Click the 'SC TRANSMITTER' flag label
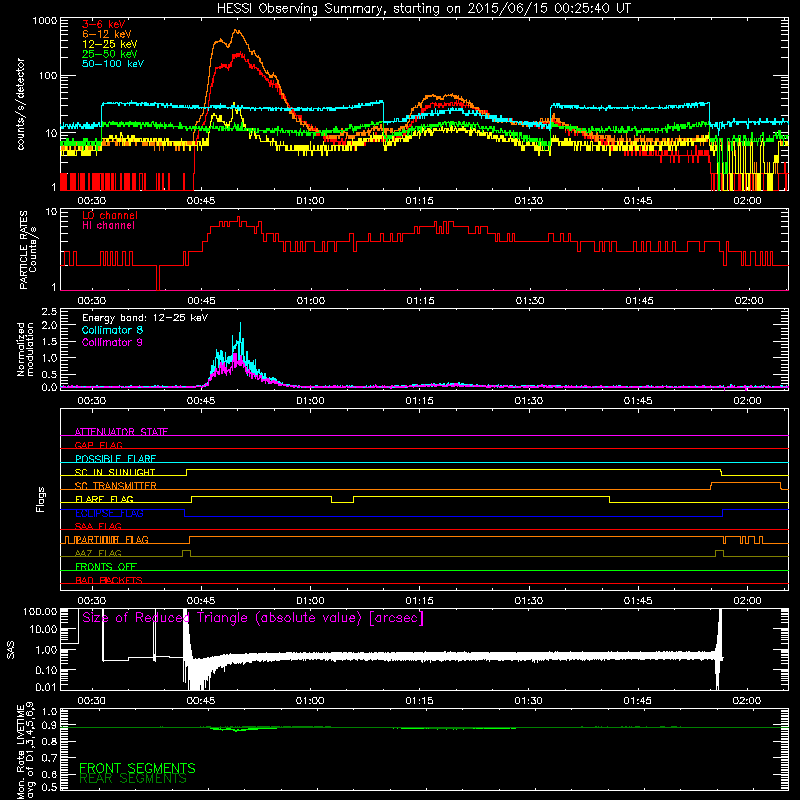800x800 pixels. tap(116, 486)
